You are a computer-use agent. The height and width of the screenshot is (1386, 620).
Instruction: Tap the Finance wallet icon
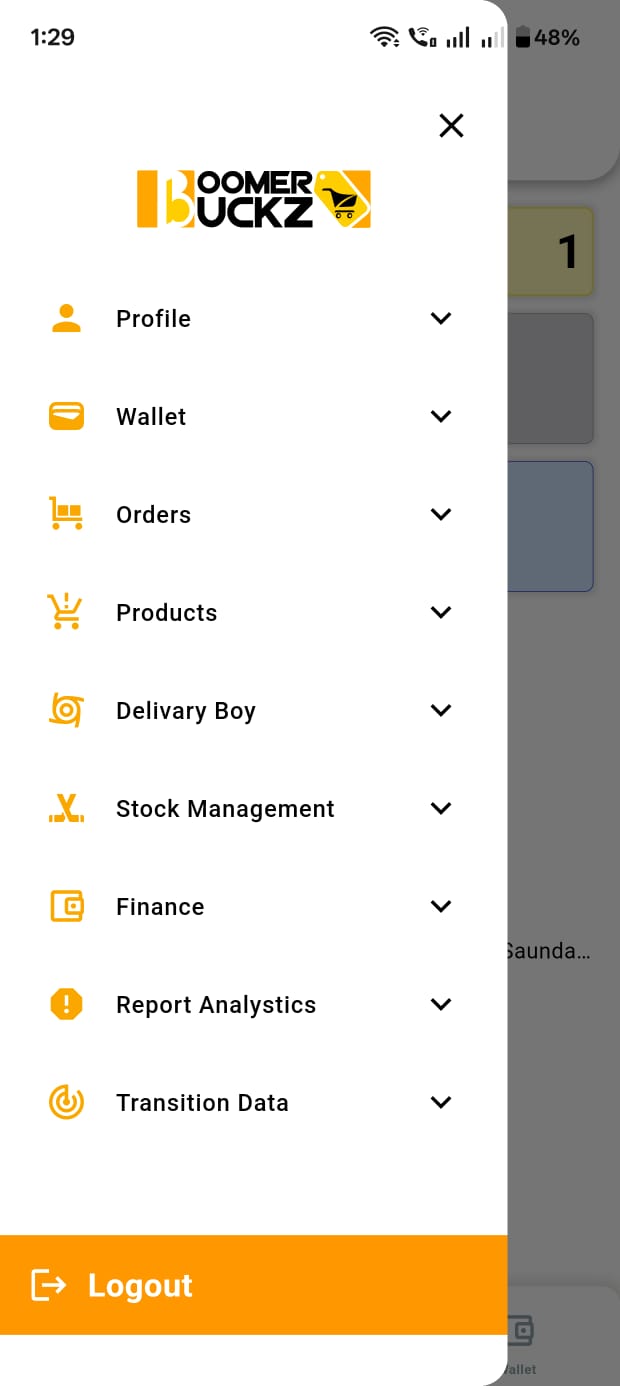click(66, 906)
